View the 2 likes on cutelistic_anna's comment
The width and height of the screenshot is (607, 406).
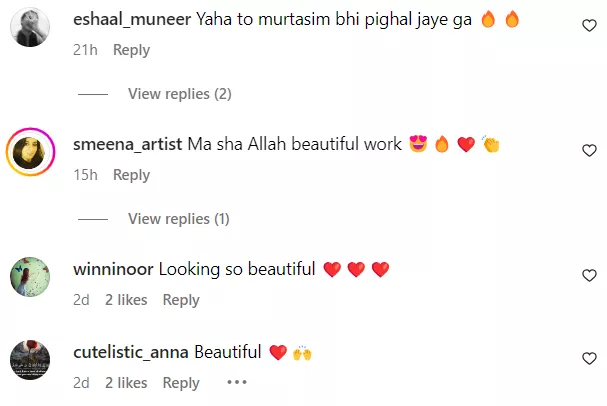tap(126, 383)
